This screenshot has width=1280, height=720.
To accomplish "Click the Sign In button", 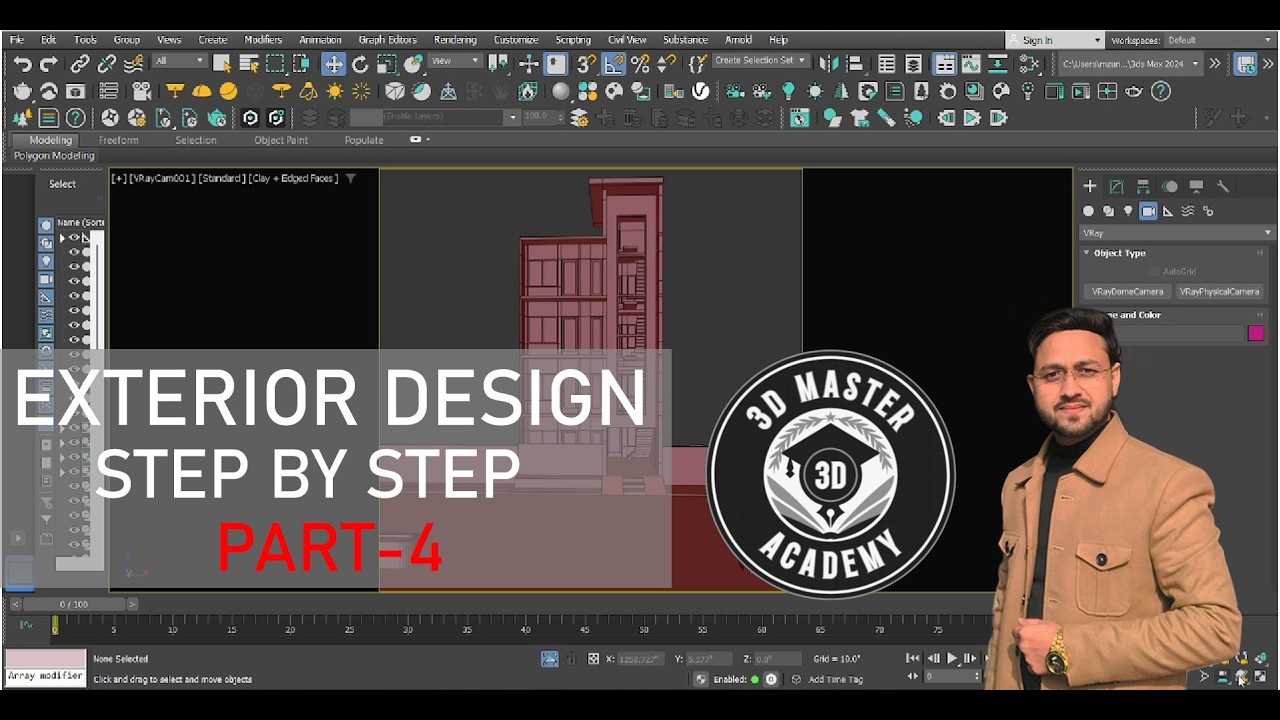I will (1053, 40).
